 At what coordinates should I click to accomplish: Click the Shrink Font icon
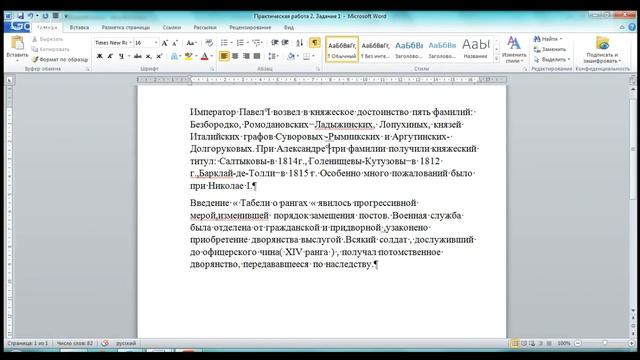pos(175,43)
